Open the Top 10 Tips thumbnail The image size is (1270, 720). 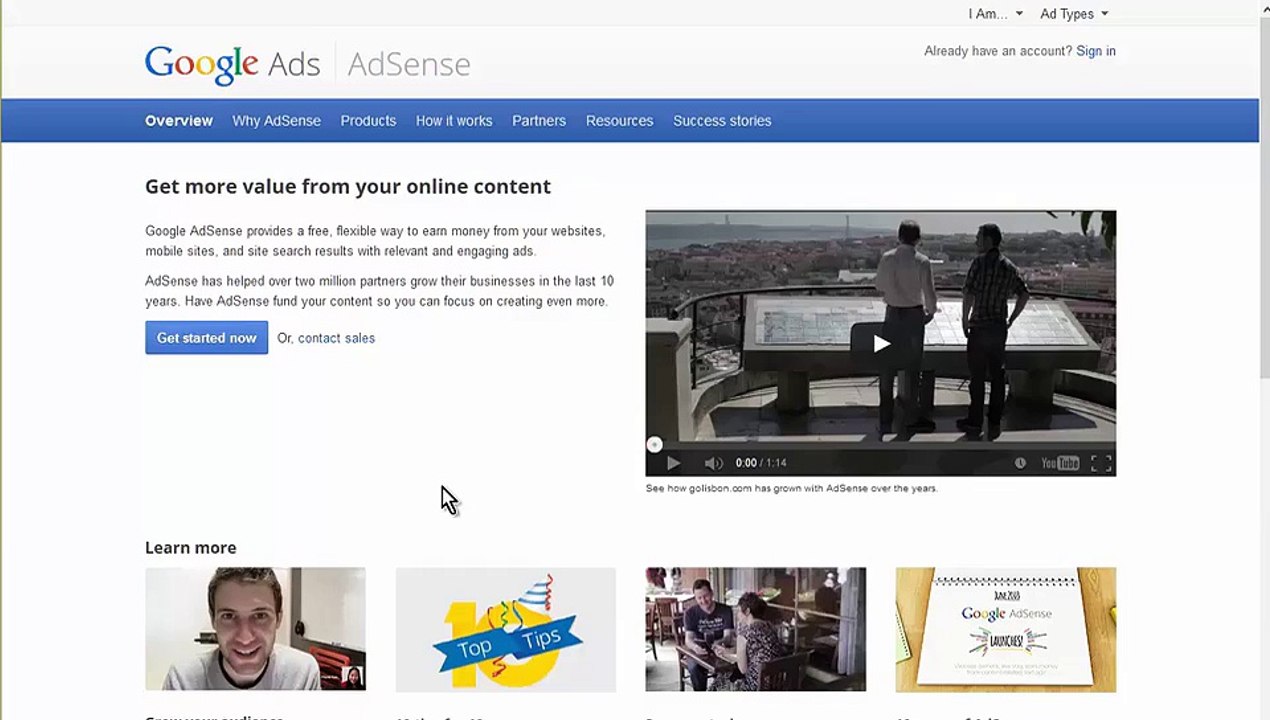(506, 630)
